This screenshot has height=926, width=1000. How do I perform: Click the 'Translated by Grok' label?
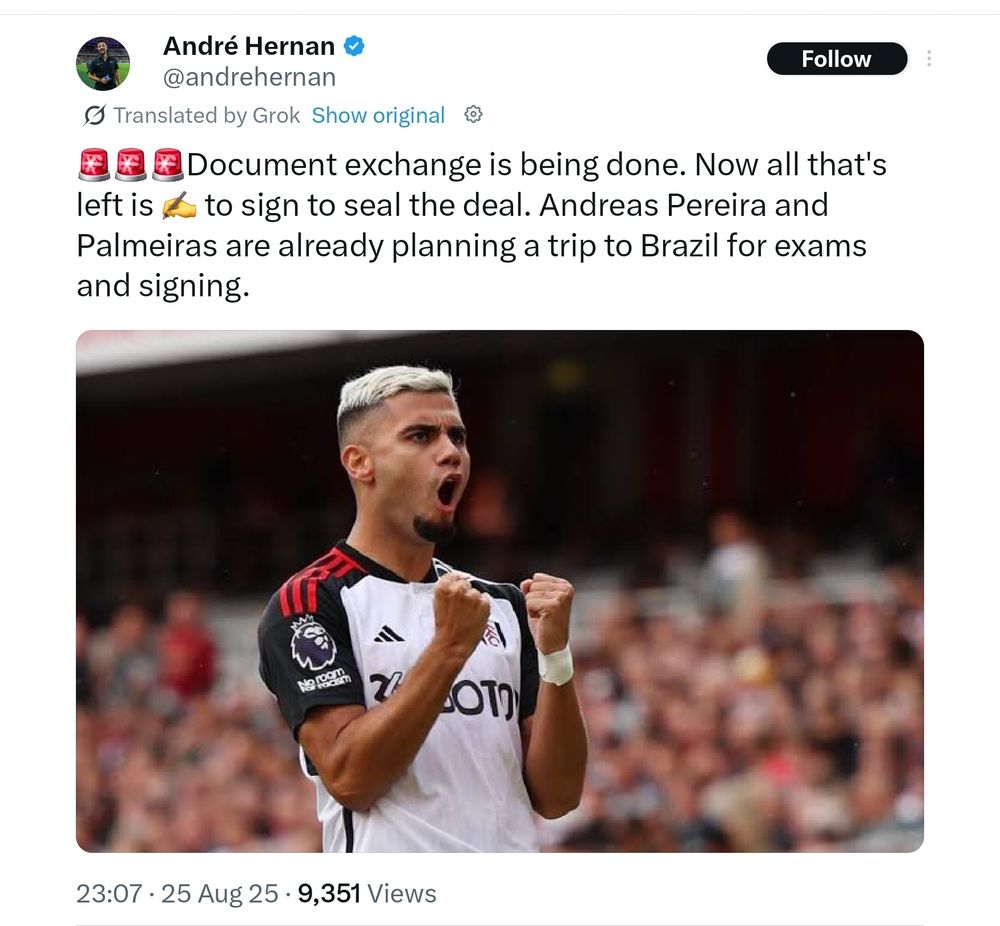[x=207, y=115]
